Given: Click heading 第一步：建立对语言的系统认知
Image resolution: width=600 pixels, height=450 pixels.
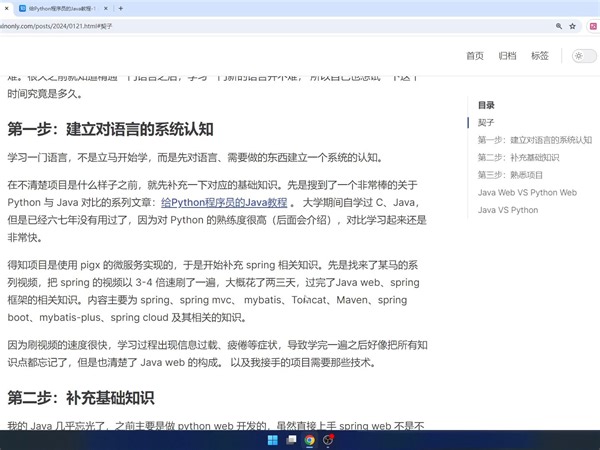Looking at the screenshot, I should coord(110,129).
